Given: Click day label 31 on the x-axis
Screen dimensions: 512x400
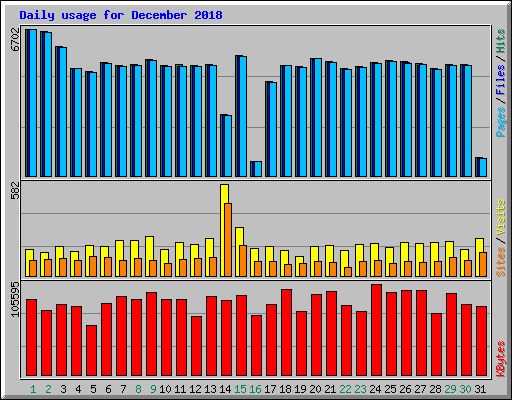Looking at the screenshot, I should pyautogui.click(x=480, y=389).
